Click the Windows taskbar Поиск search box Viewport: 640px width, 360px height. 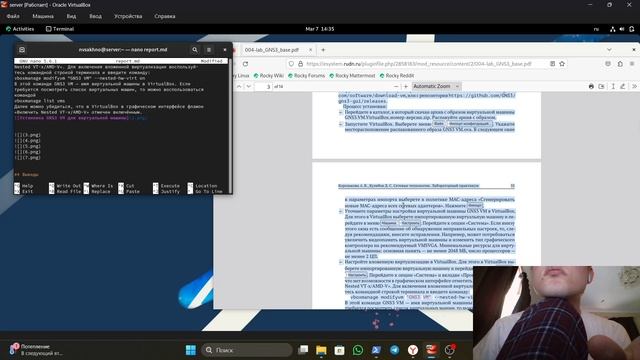pos(247,350)
